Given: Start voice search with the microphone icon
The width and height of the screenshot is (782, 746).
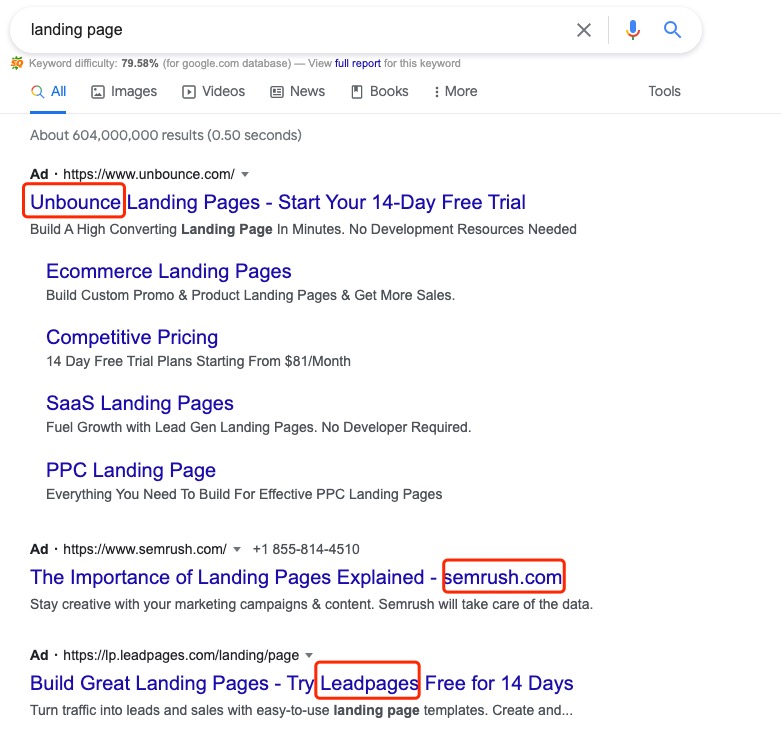Looking at the screenshot, I should coord(632,30).
